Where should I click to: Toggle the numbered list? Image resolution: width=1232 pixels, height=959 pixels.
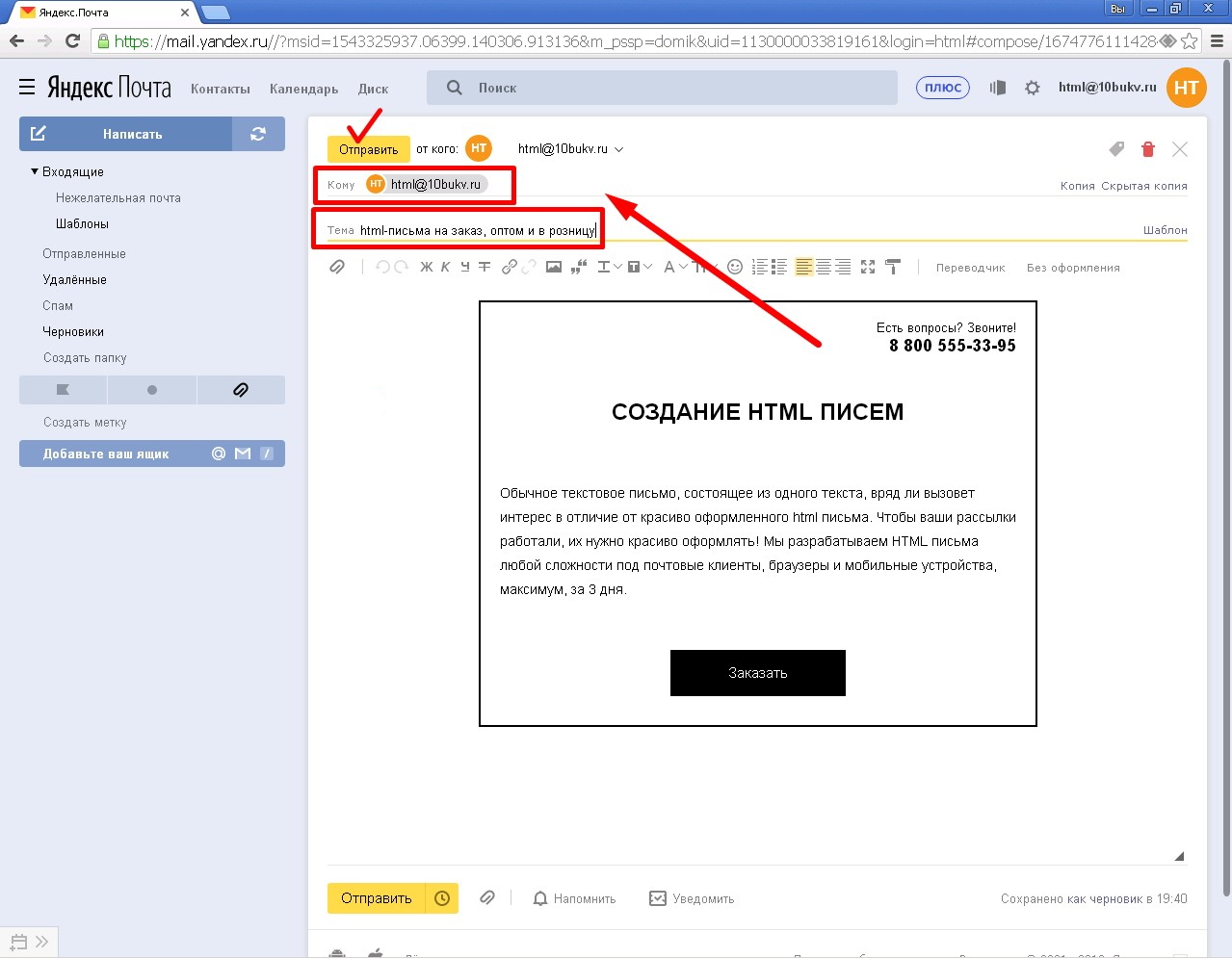click(x=760, y=267)
